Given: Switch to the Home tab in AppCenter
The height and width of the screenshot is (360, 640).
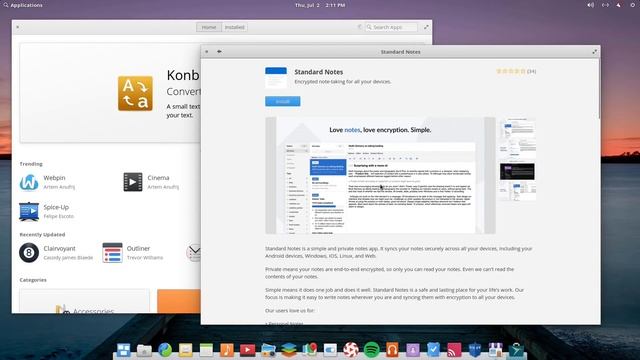Looking at the screenshot, I should click(x=209, y=27).
